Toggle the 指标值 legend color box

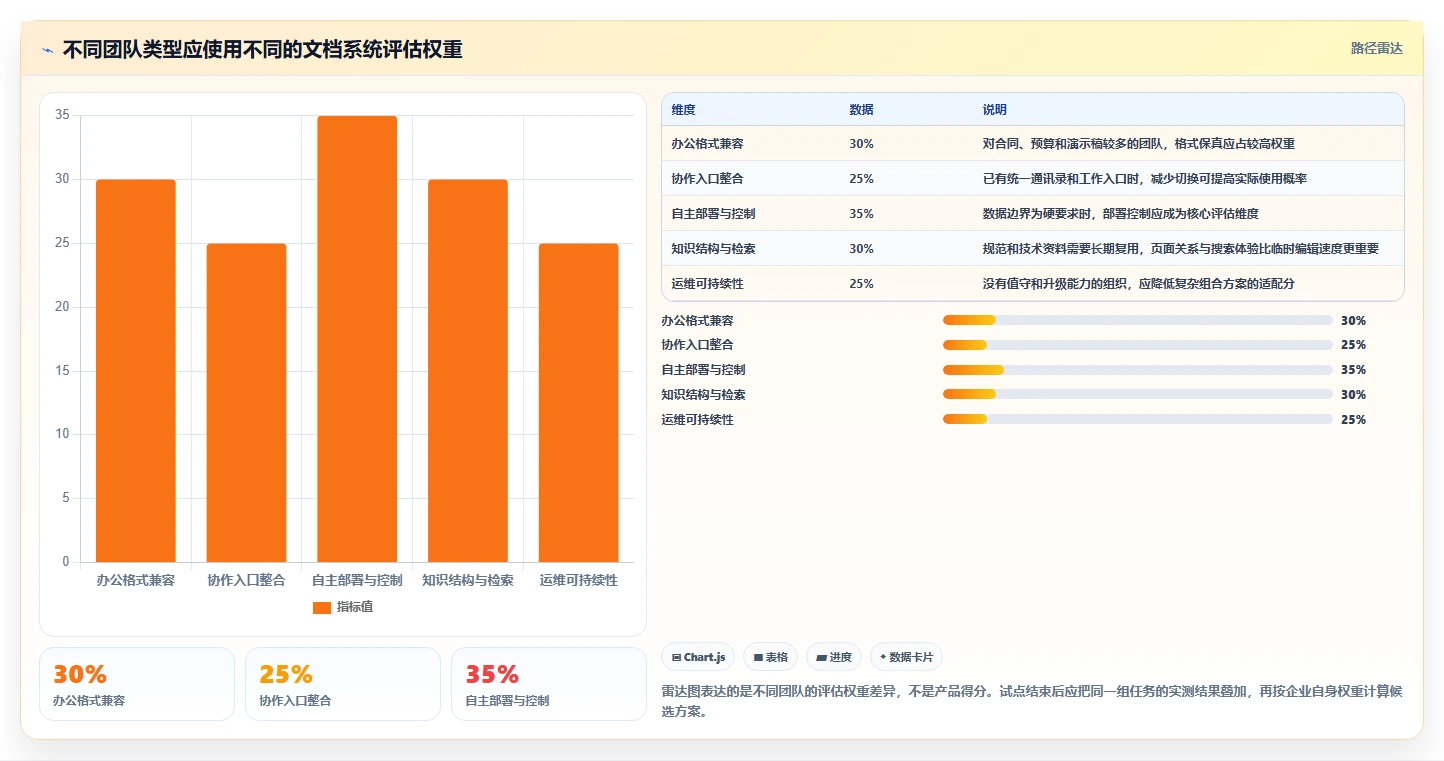pos(321,607)
